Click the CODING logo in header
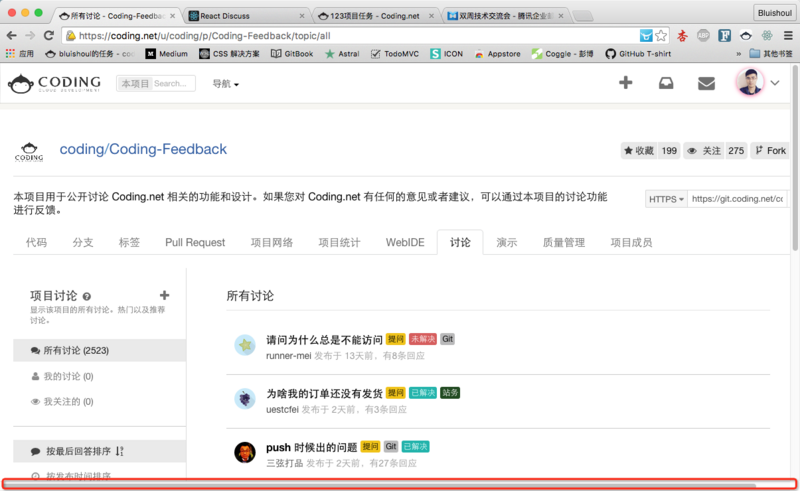 coord(55,84)
